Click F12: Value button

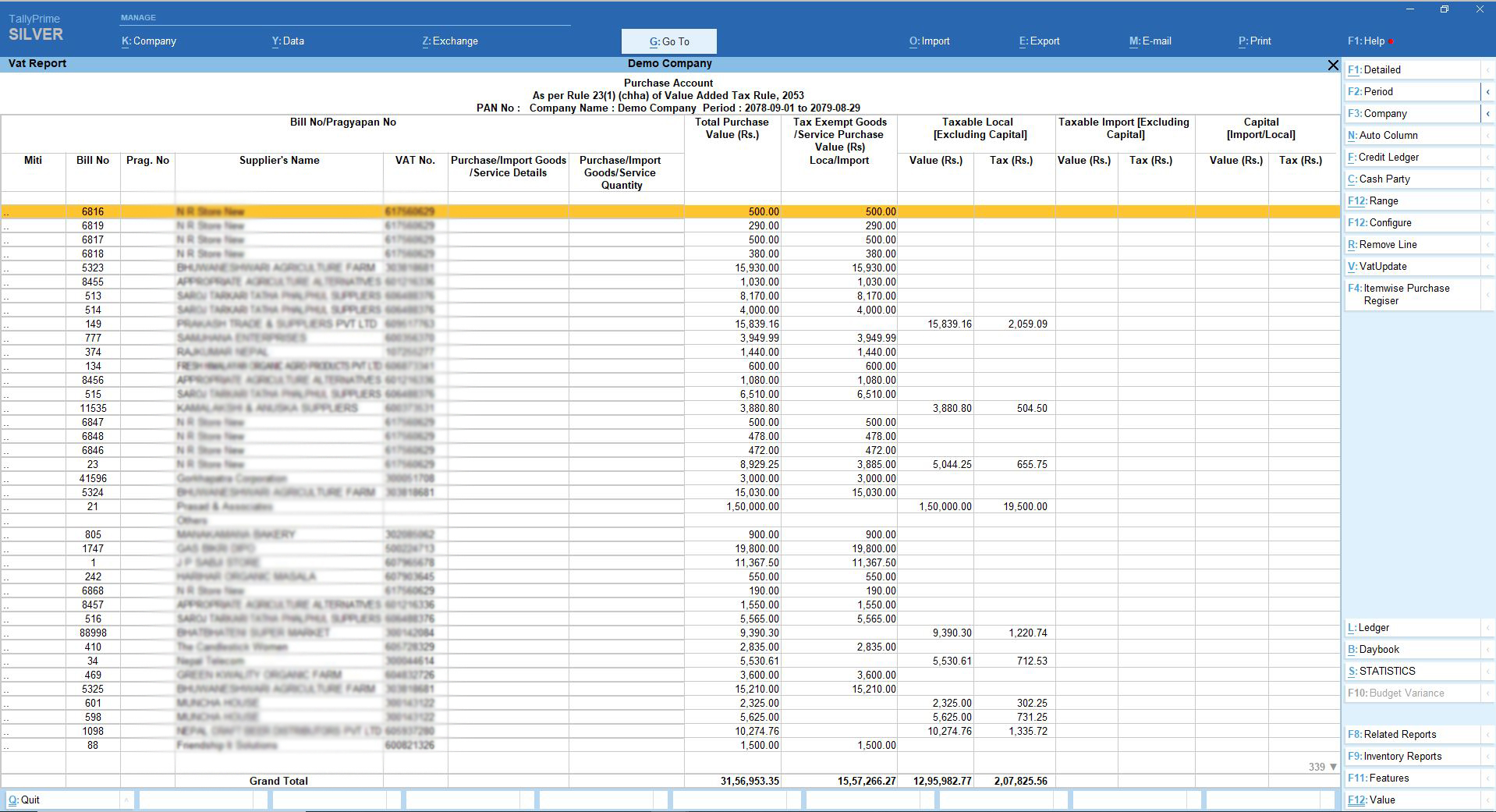(x=1412, y=800)
